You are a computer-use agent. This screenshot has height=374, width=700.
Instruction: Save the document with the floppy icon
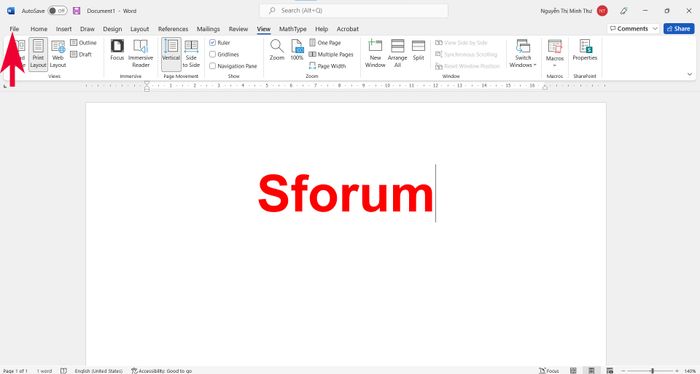pos(76,11)
